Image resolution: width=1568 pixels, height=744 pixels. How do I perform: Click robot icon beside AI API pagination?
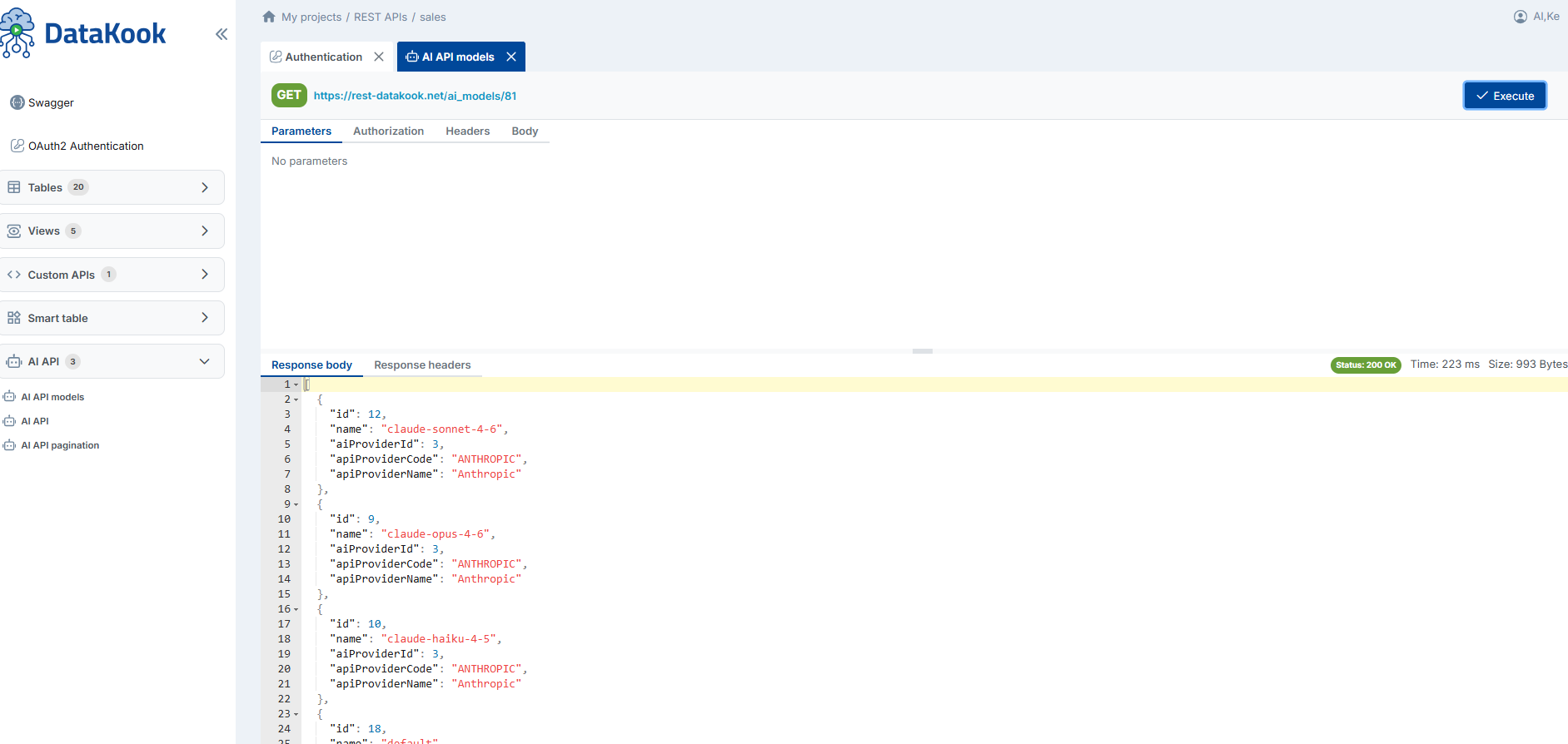(x=9, y=445)
